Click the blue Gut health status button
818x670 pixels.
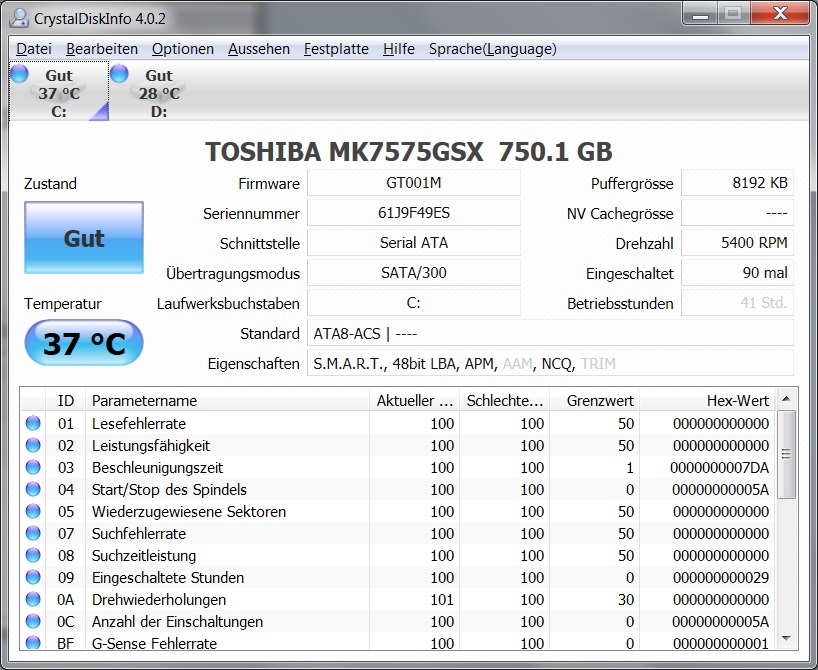84,237
